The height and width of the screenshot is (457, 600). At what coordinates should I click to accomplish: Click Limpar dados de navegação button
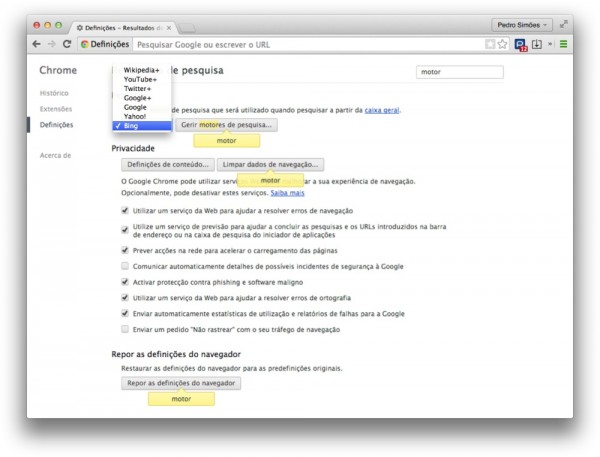point(270,165)
